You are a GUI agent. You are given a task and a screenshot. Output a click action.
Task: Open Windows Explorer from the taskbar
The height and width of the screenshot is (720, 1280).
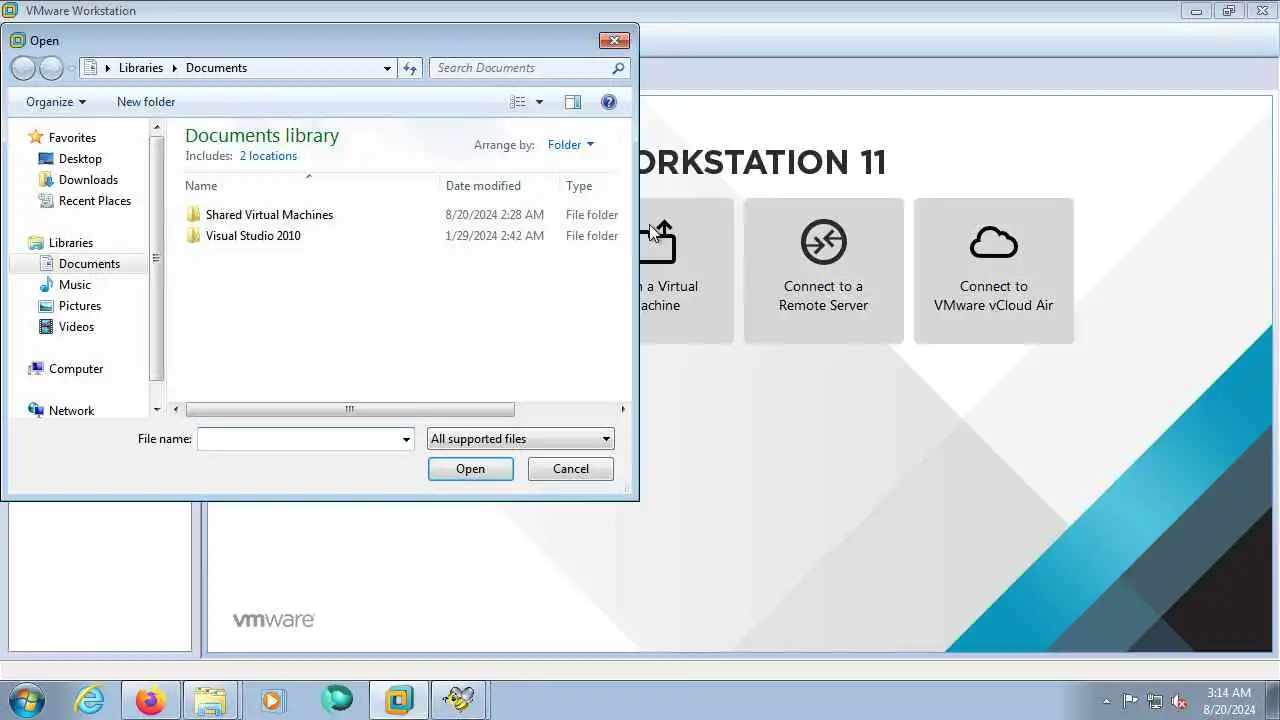click(x=211, y=700)
